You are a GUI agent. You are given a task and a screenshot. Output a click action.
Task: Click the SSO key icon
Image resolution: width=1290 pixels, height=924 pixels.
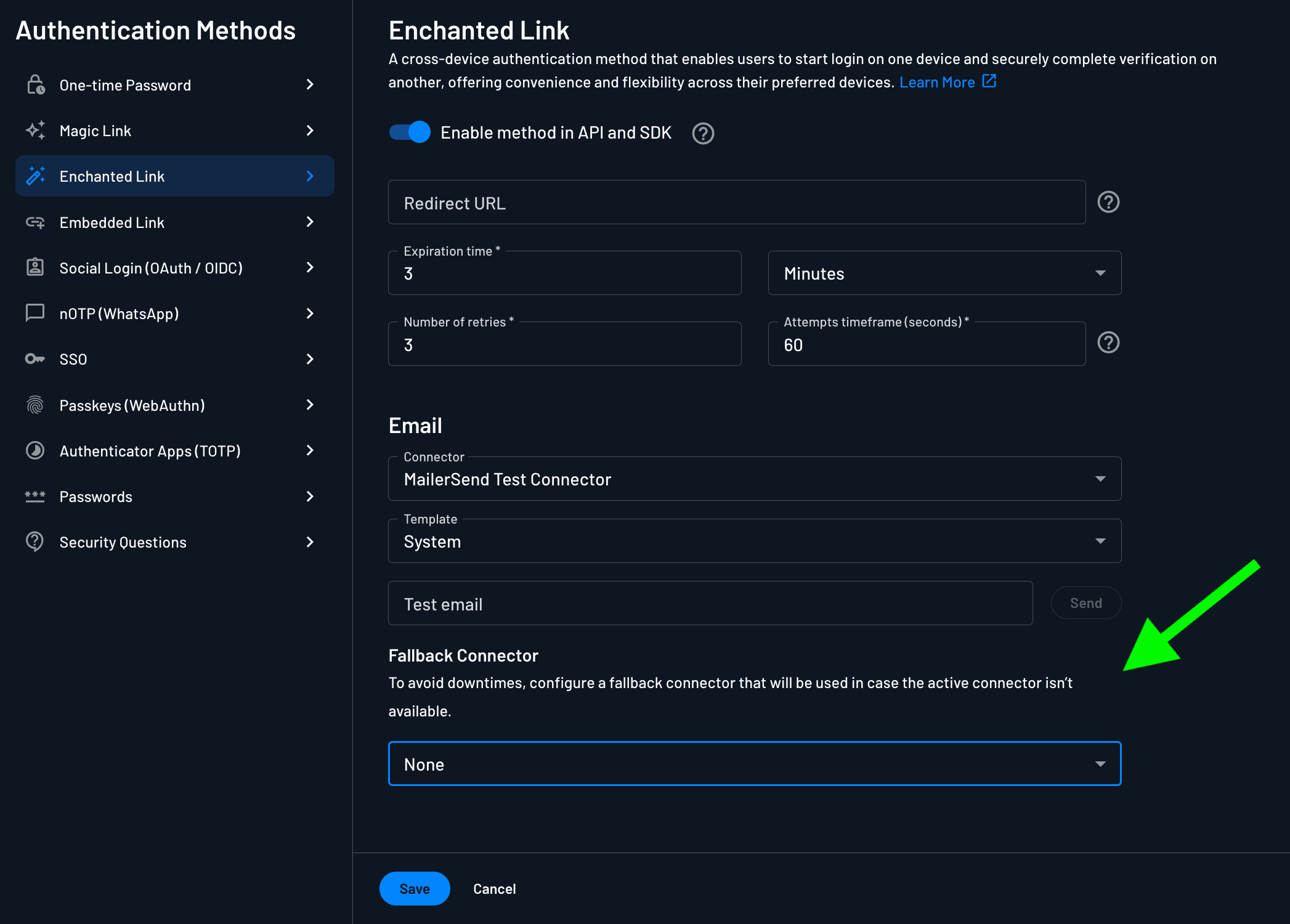(x=35, y=359)
